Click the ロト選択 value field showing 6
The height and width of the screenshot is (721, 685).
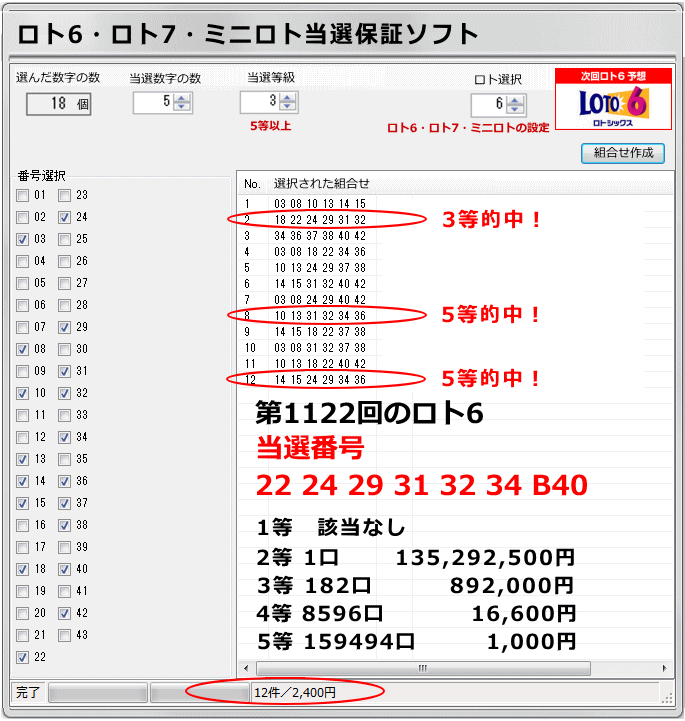(x=490, y=105)
